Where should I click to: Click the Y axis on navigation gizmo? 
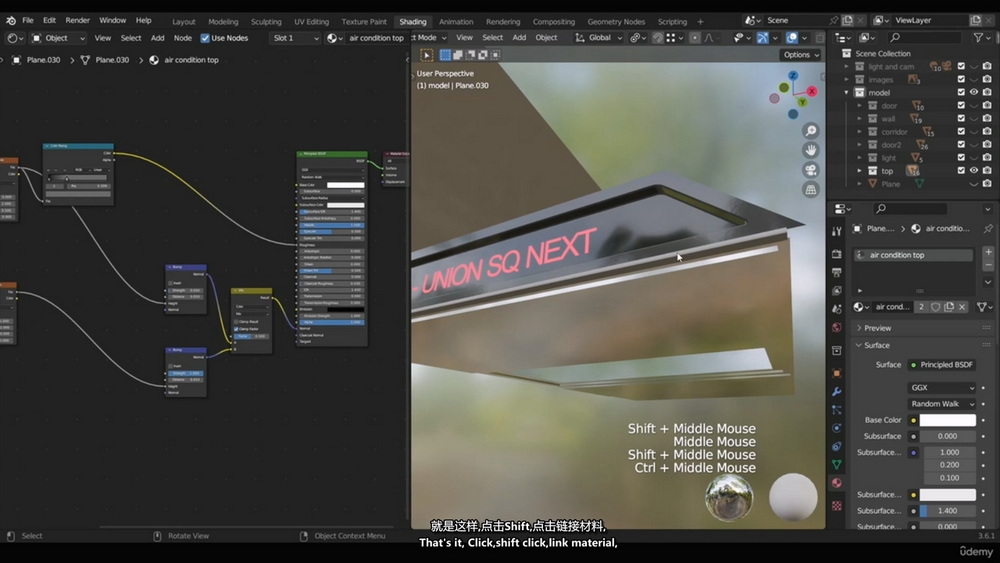802,101
